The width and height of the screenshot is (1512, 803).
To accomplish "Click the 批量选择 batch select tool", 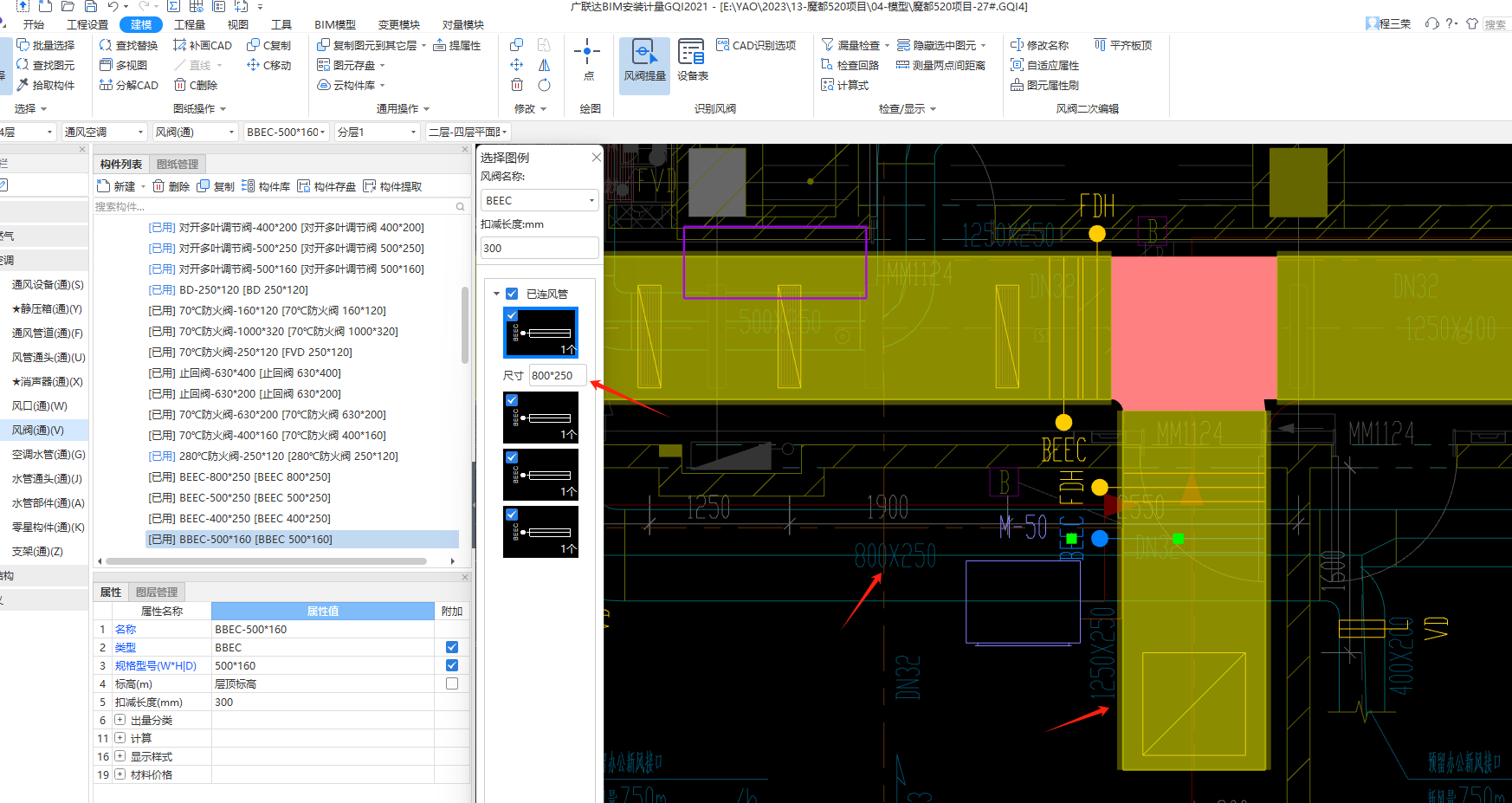I will pos(46,45).
